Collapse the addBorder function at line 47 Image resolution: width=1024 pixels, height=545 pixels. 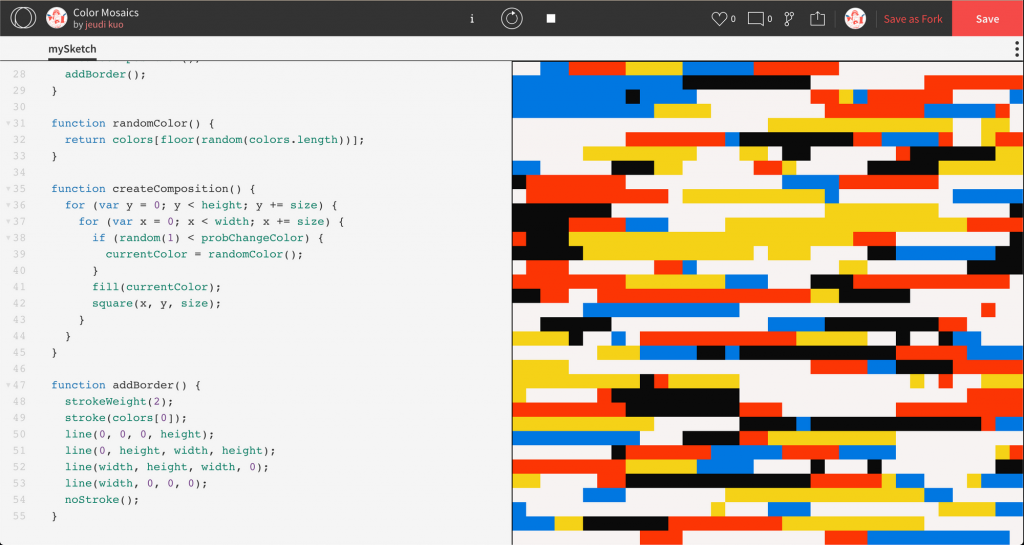tap(8, 385)
